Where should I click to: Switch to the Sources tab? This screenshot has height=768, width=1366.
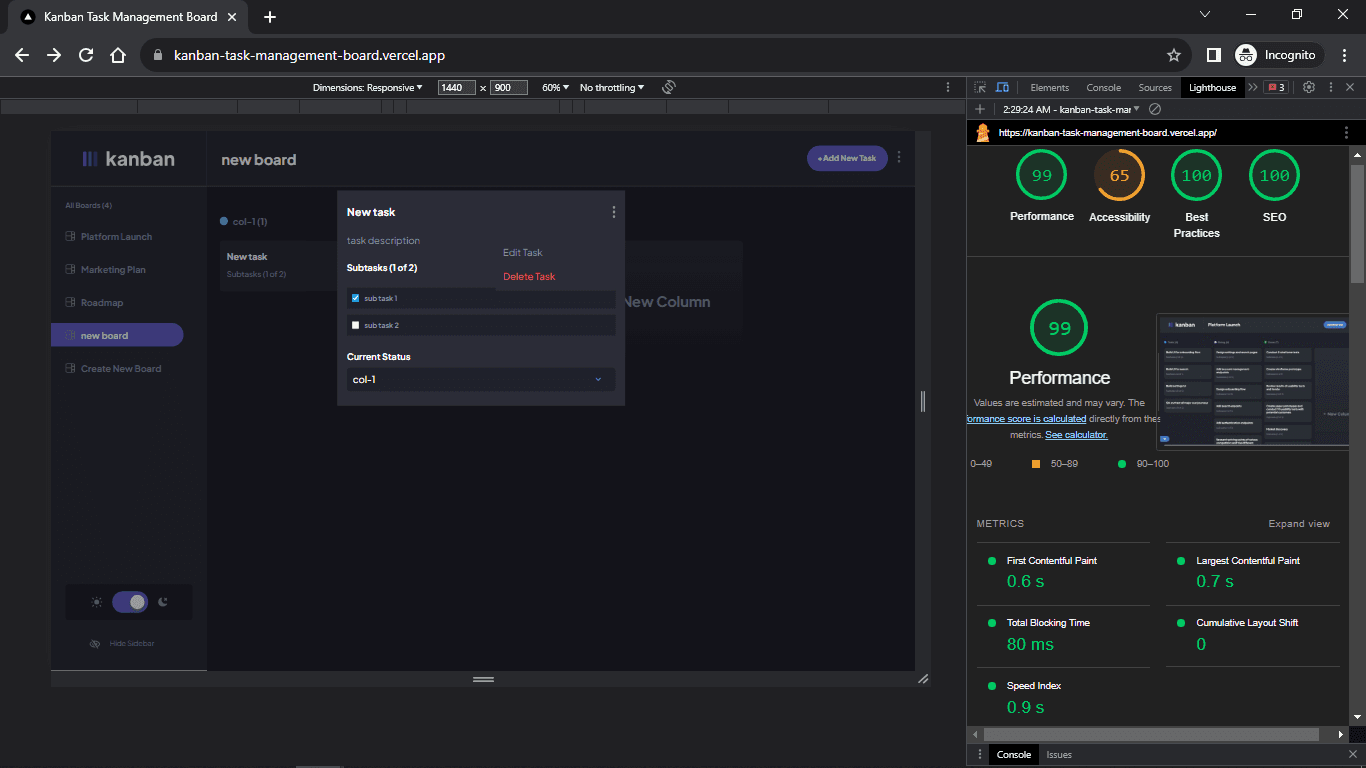(x=1155, y=88)
